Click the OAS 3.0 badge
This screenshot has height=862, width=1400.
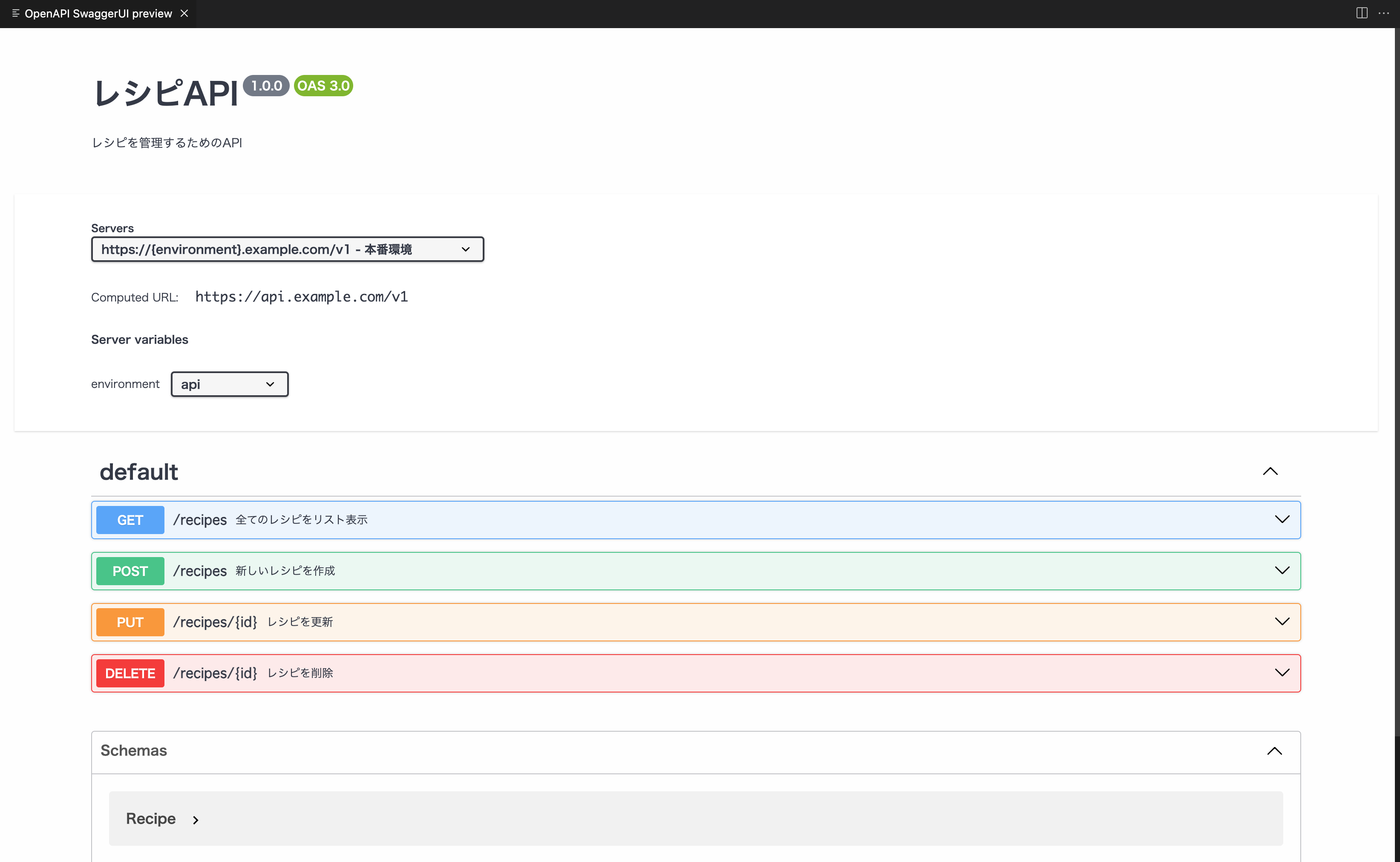tap(323, 86)
